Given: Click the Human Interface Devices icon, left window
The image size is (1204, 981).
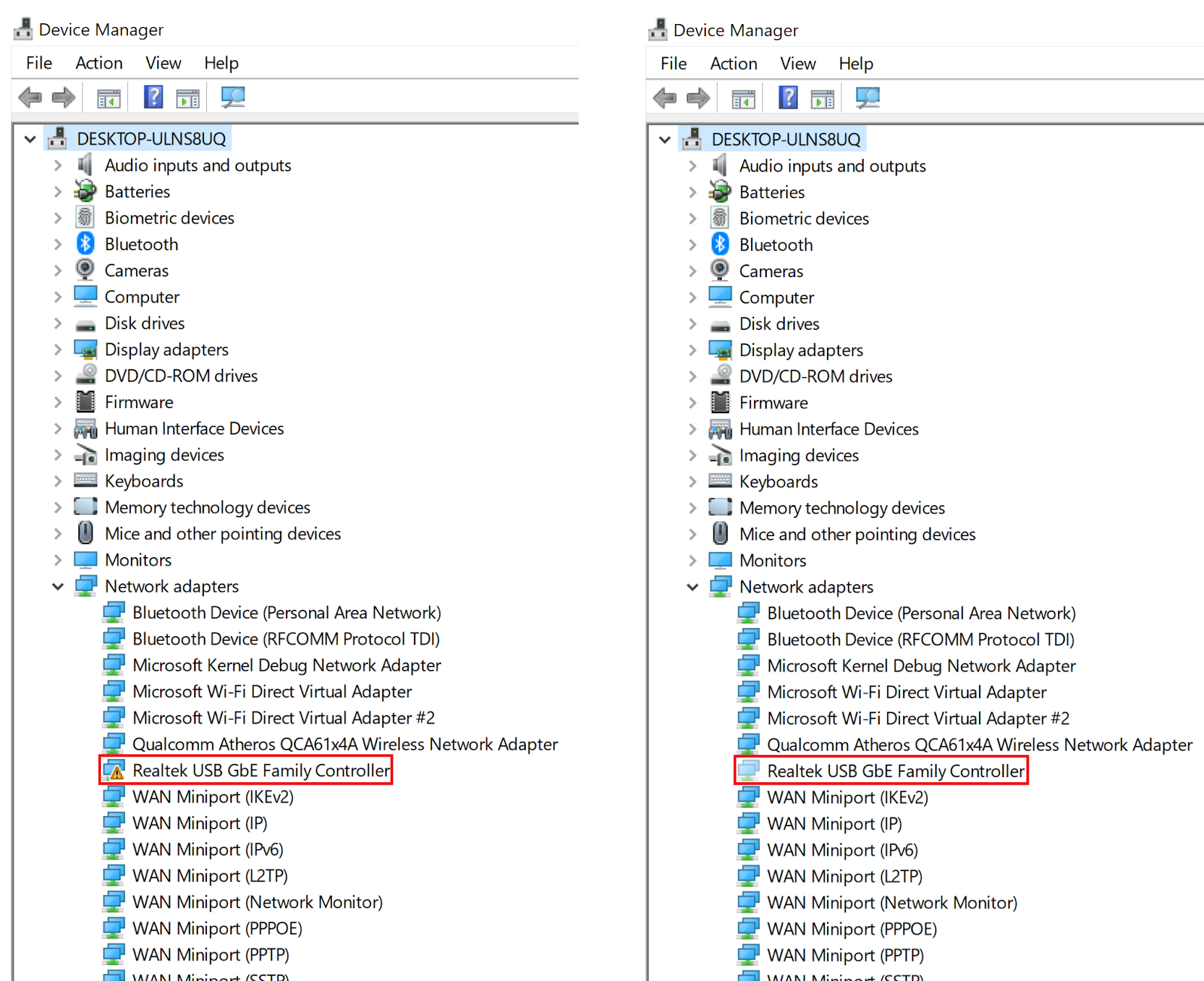Looking at the screenshot, I should (x=86, y=428).
